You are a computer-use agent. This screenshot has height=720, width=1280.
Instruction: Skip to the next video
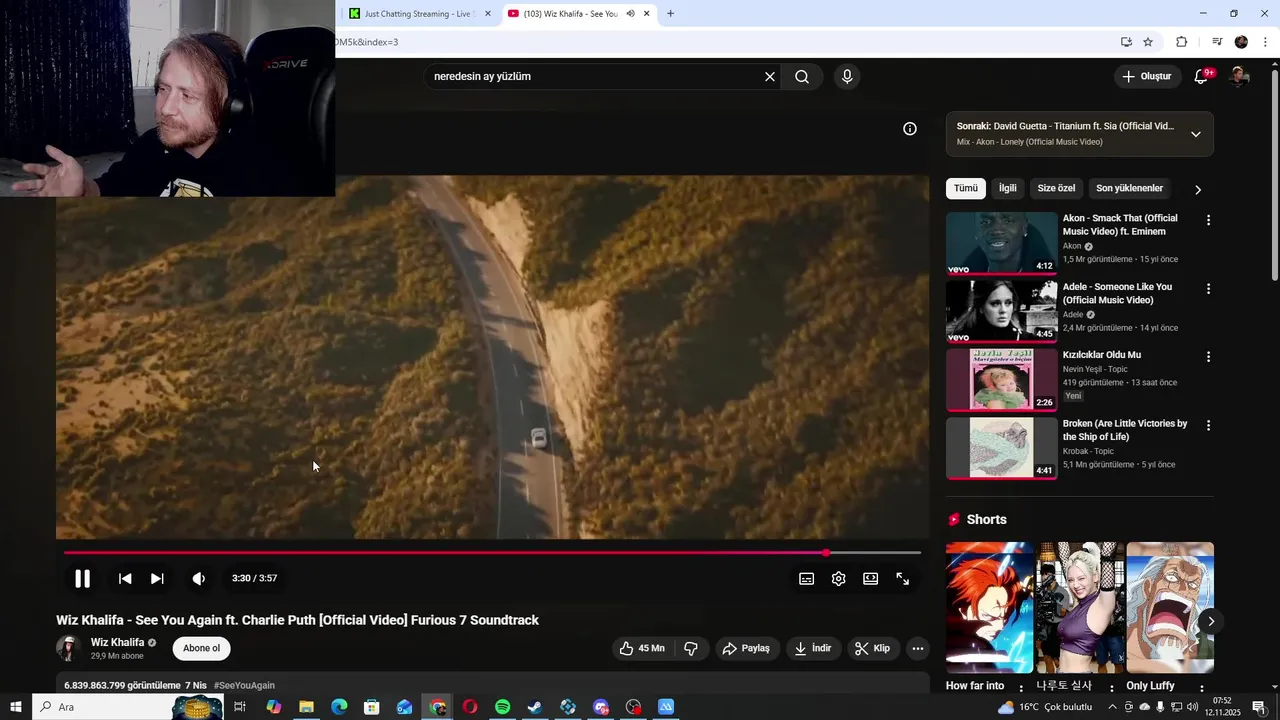click(157, 578)
